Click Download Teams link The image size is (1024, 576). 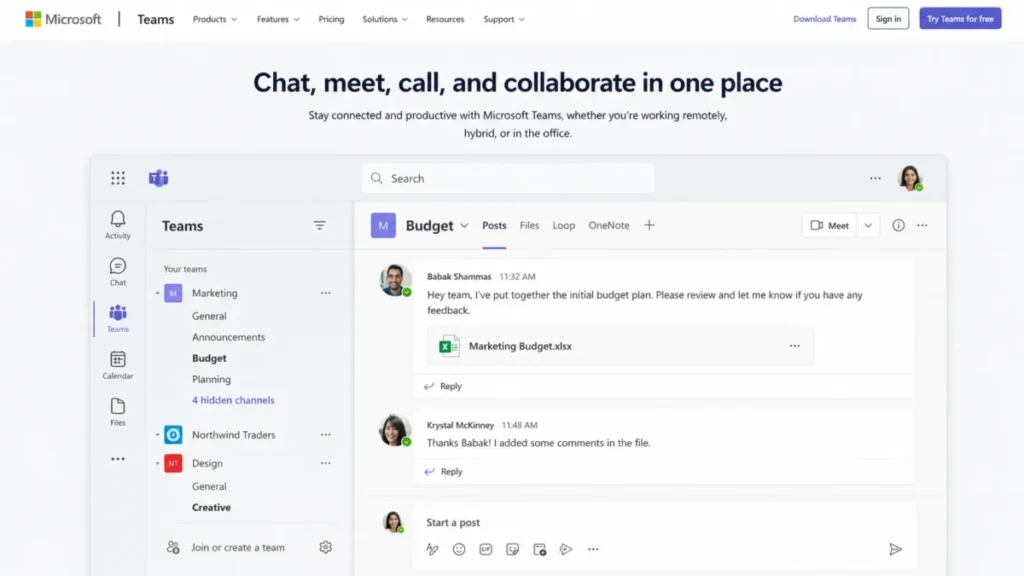click(x=824, y=19)
